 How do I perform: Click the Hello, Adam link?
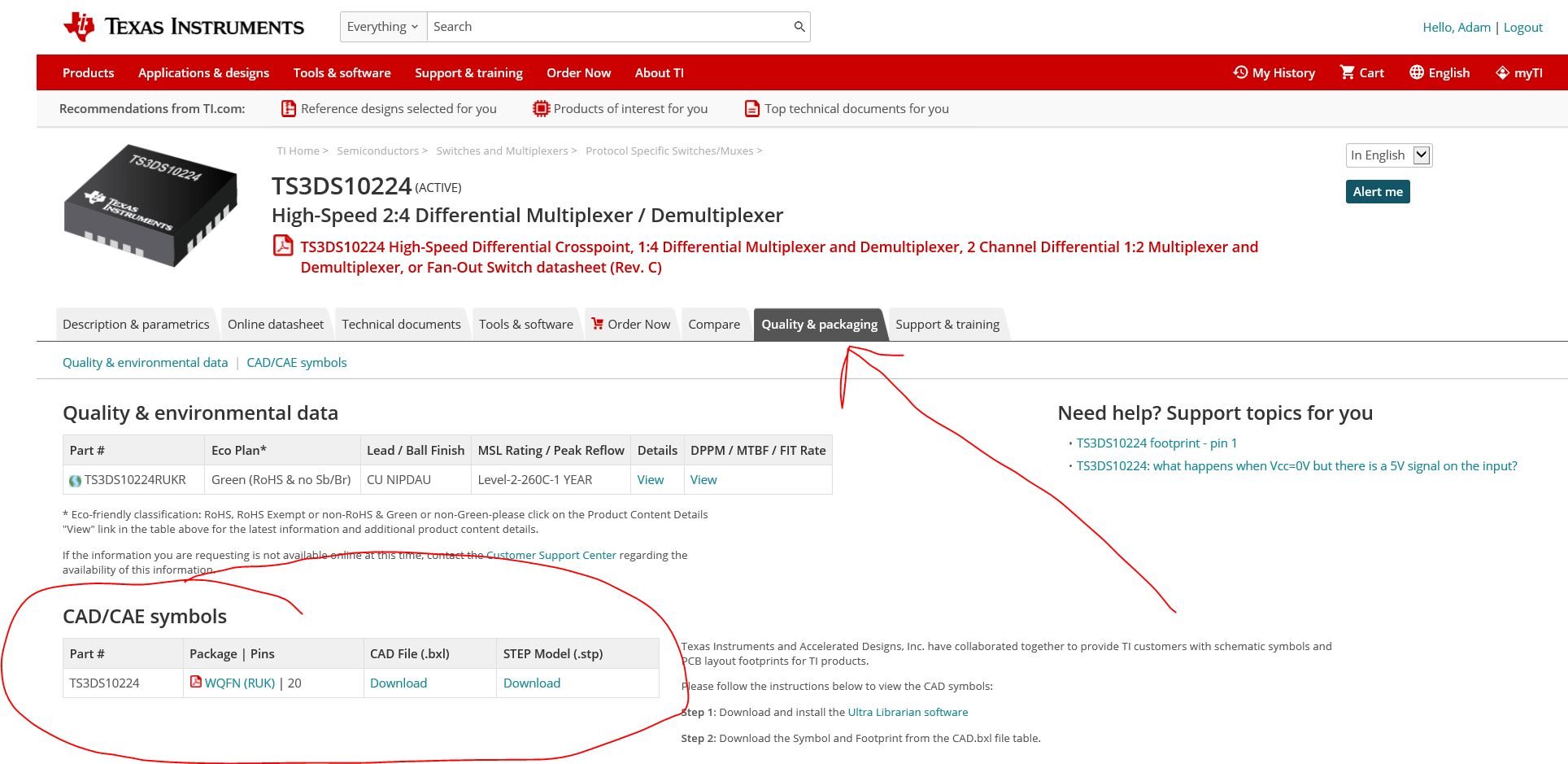click(x=1457, y=27)
